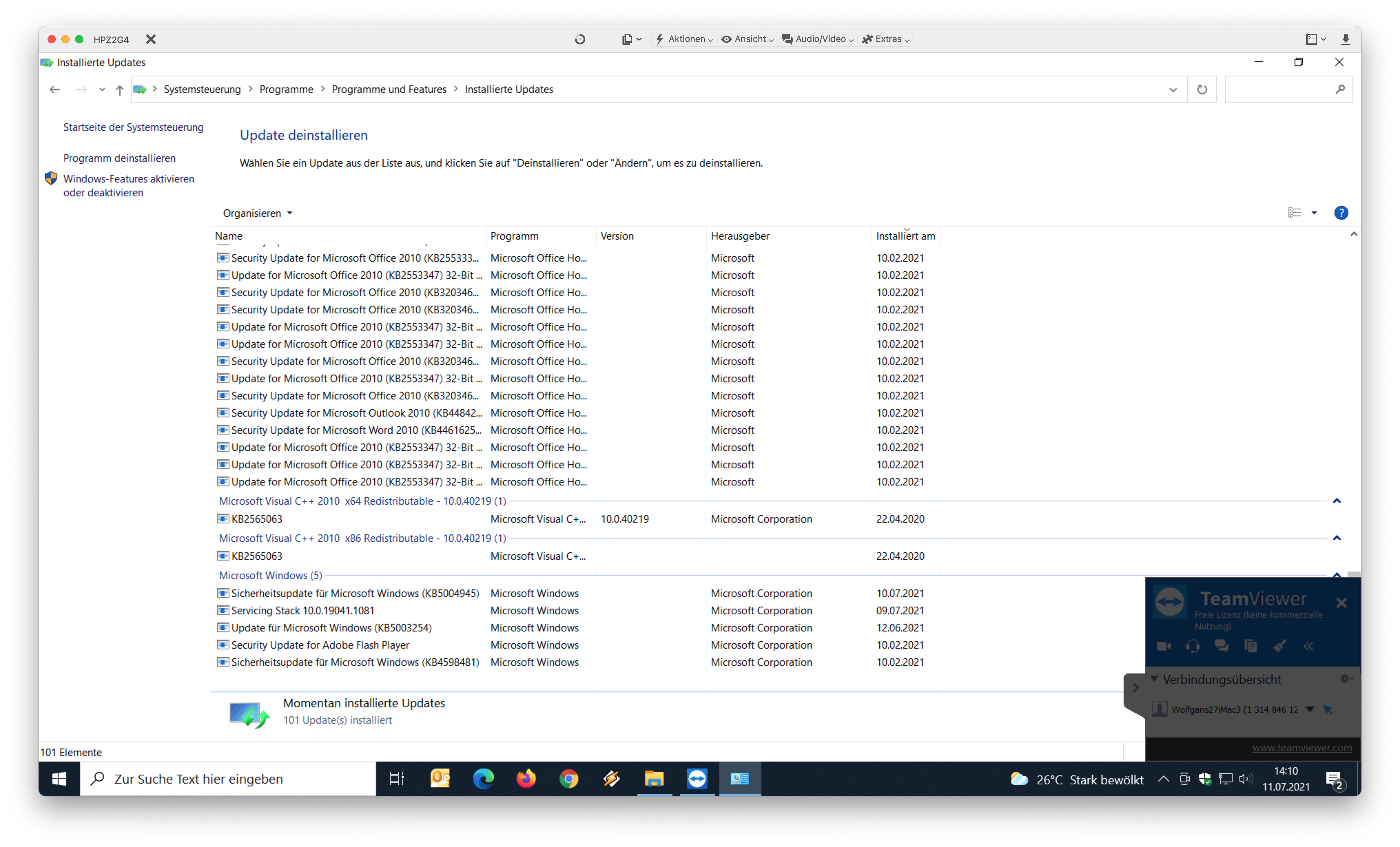Open the view options dropdown arrow
The image size is (1400, 847).
click(x=1314, y=212)
